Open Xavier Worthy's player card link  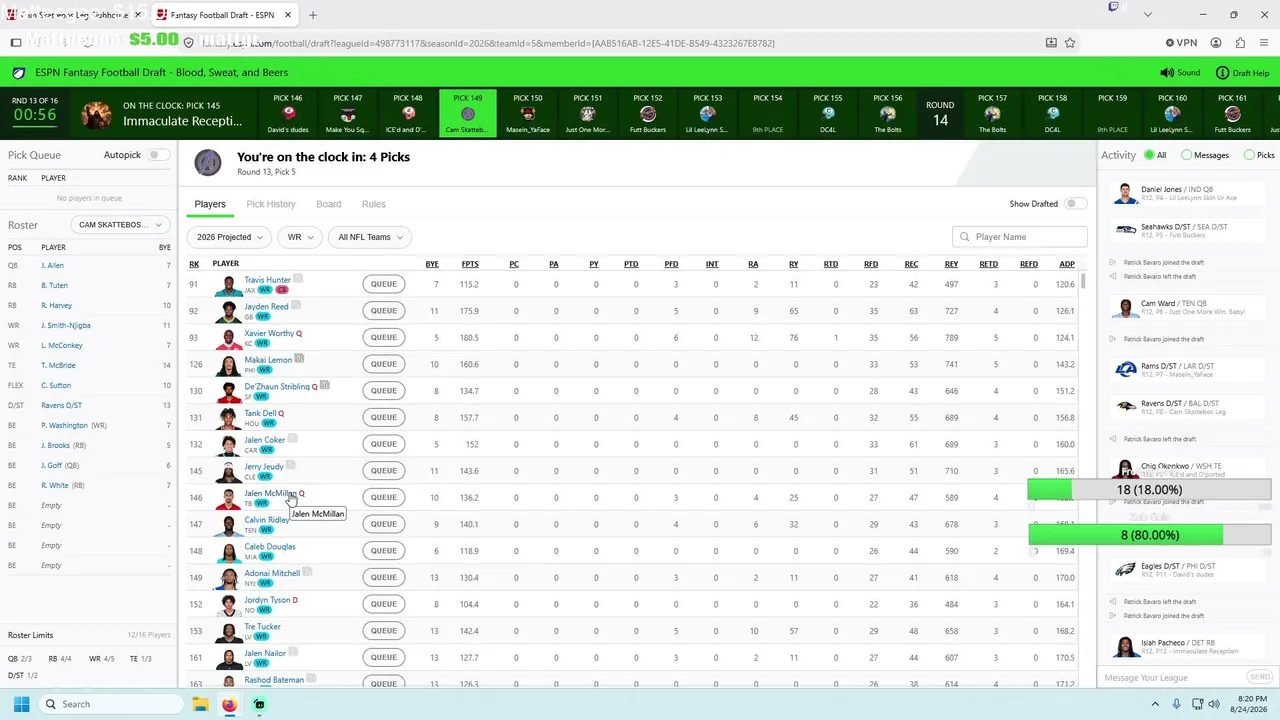269,333
